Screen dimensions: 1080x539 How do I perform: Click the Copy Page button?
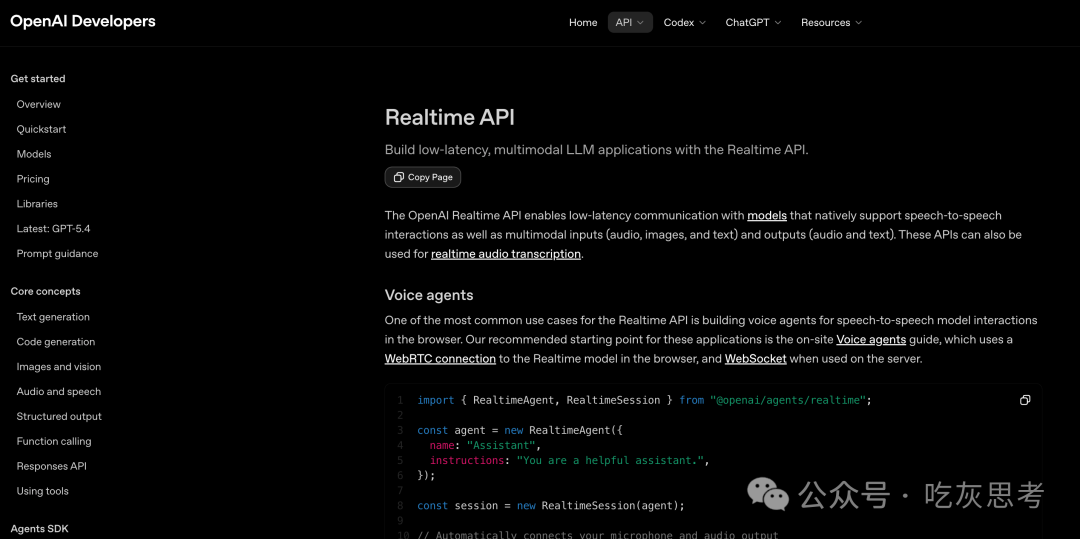coord(423,177)
